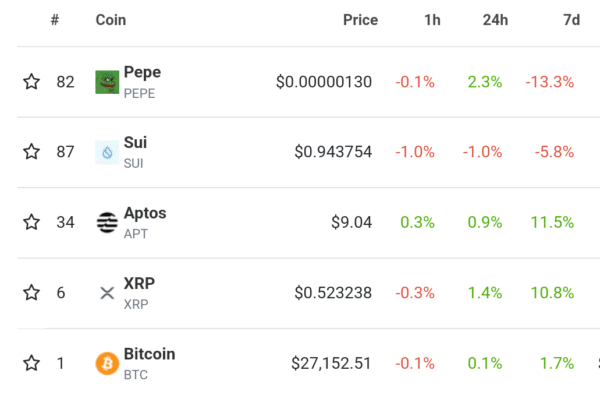Click the Coin column header
This screenshot has width=600, height=395.
tap(111, 20)
